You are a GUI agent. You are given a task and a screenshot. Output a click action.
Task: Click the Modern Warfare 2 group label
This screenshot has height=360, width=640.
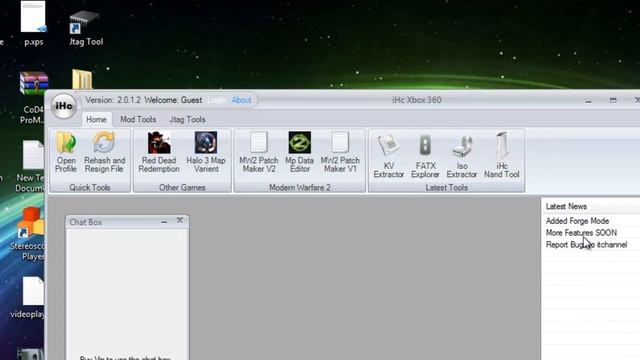coord(300,188)
